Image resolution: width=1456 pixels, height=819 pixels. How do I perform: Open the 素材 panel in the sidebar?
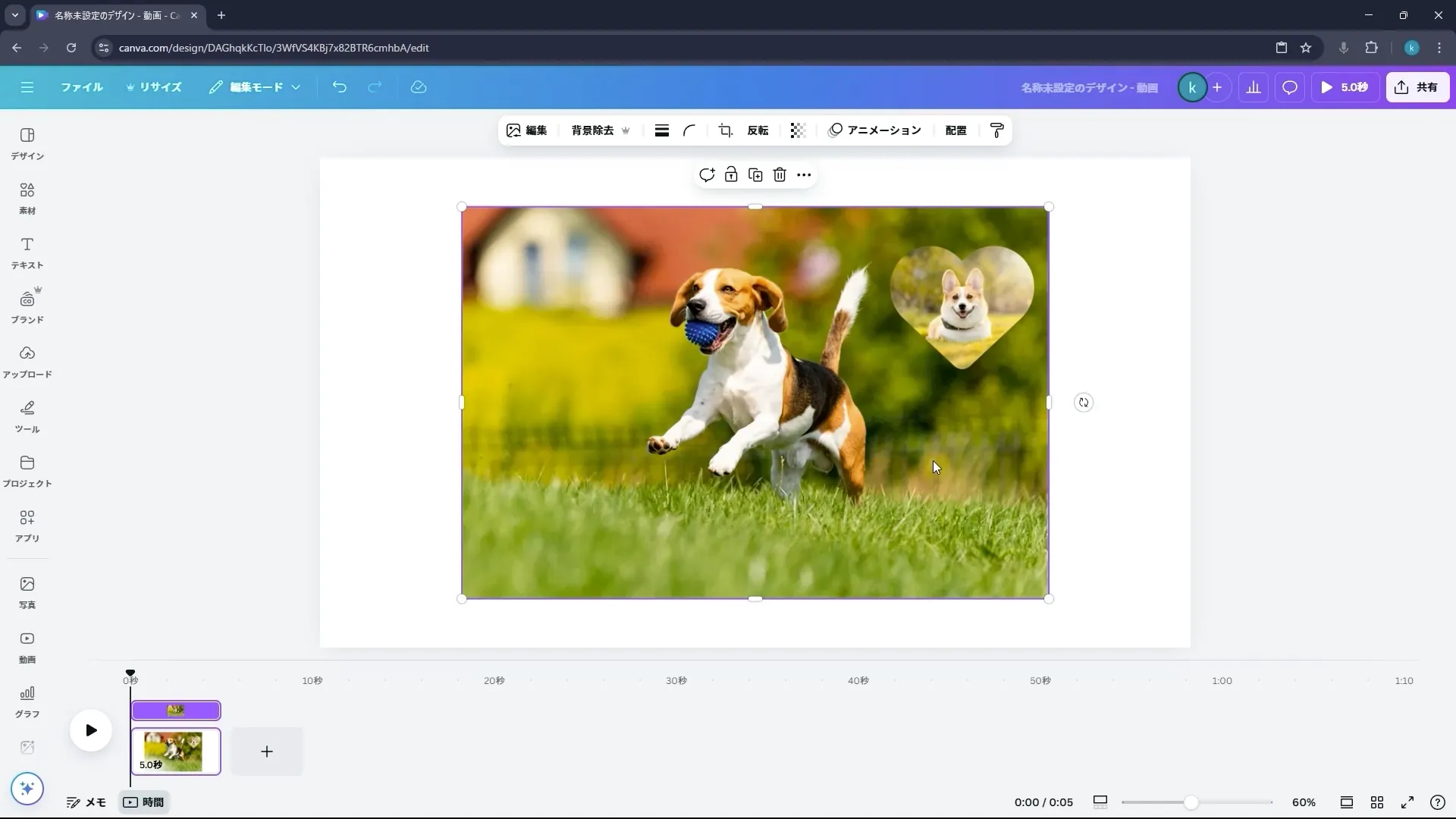pyautogui.click(x=27, y=197)
